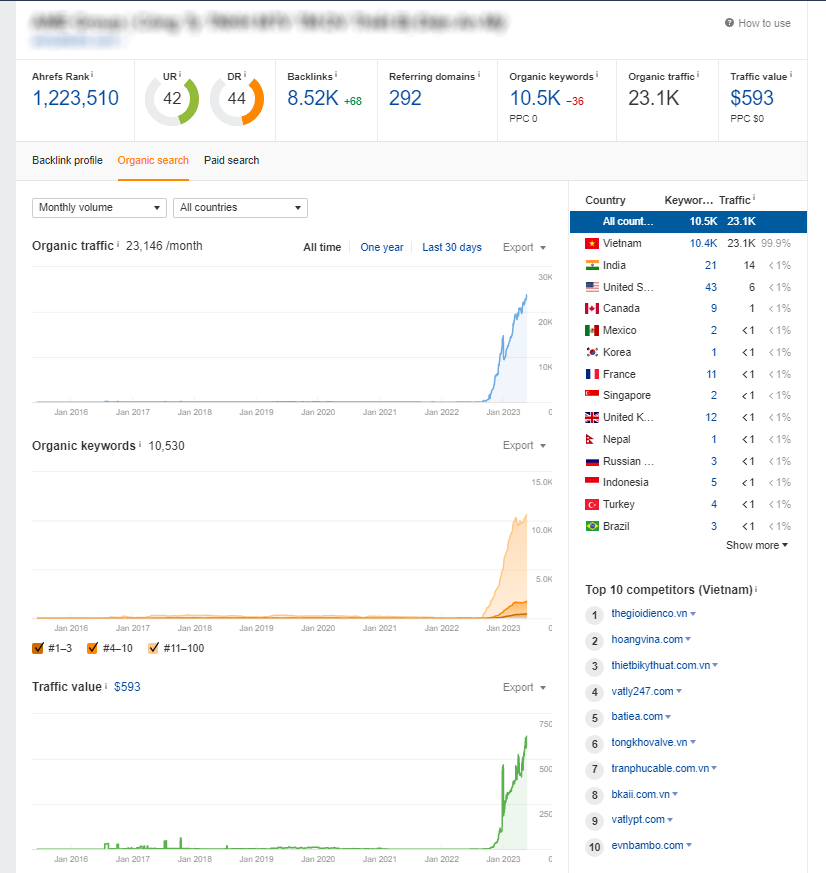Switch to the Paid search tab
This screenshot has width=826, height=873.
231,160
